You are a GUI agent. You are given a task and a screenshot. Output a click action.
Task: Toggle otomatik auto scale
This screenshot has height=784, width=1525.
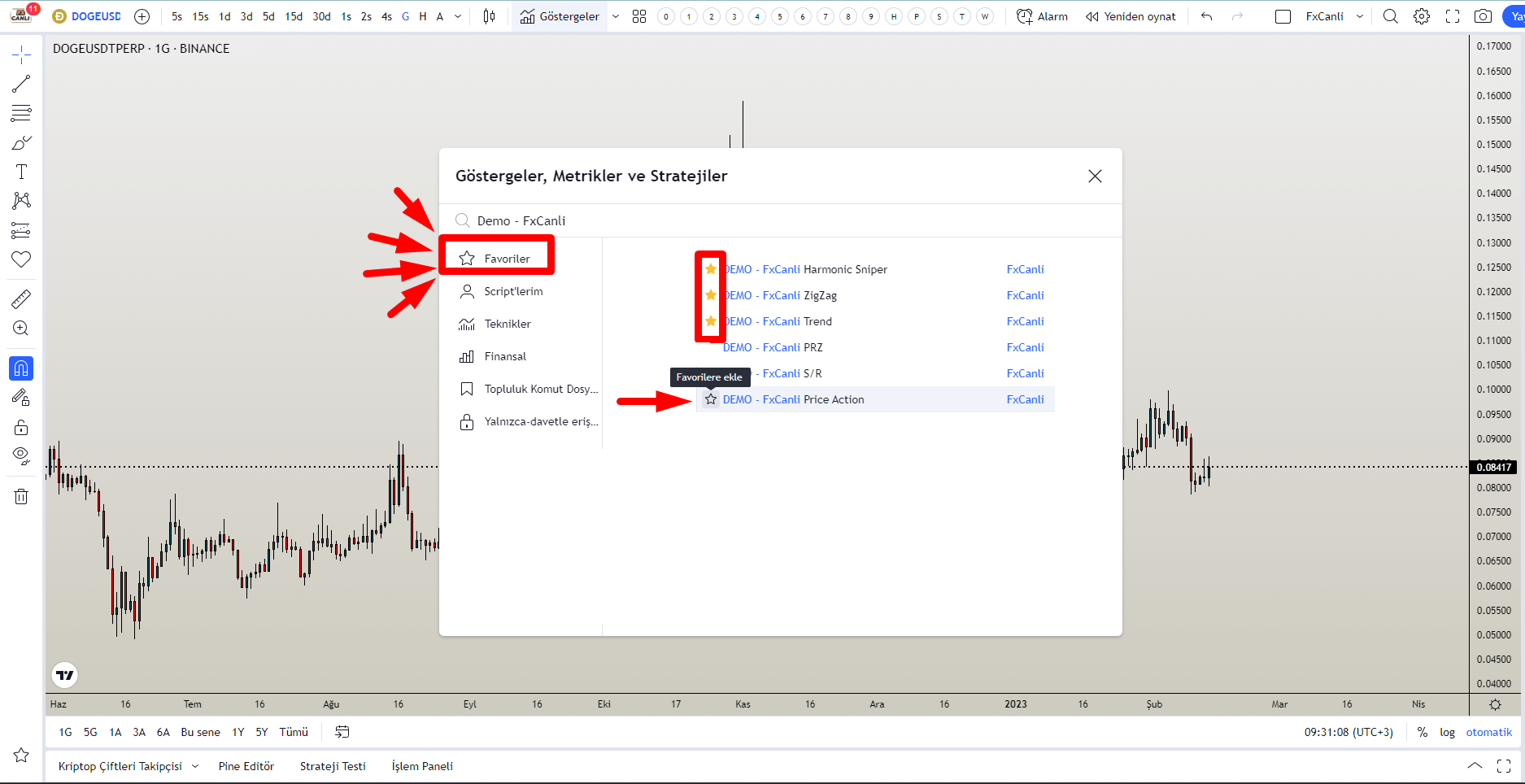tap(1488, 732)
